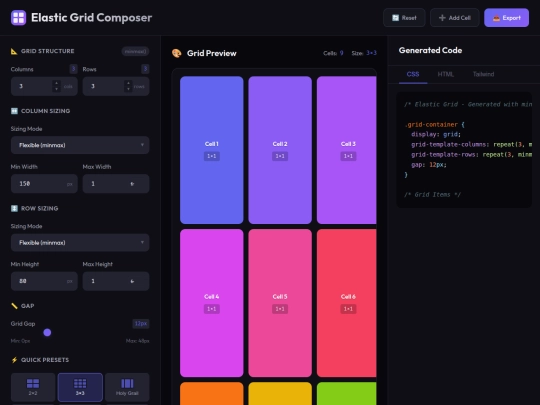Viewport: 540px width, 405px height.
Task: Select the 2×2 preset
Action: (33, 387)
